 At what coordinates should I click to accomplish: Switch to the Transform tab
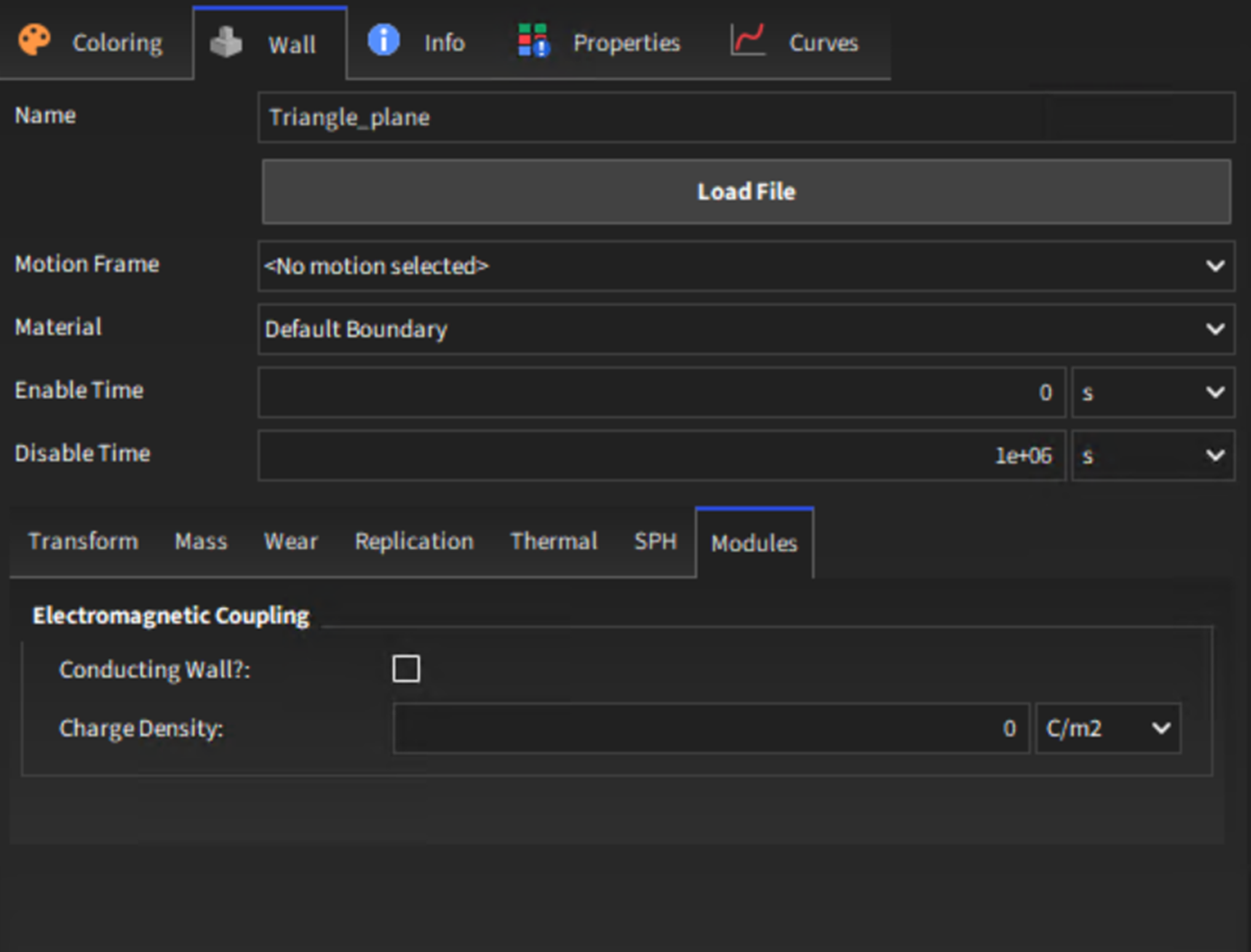click(x=83, y=541)
